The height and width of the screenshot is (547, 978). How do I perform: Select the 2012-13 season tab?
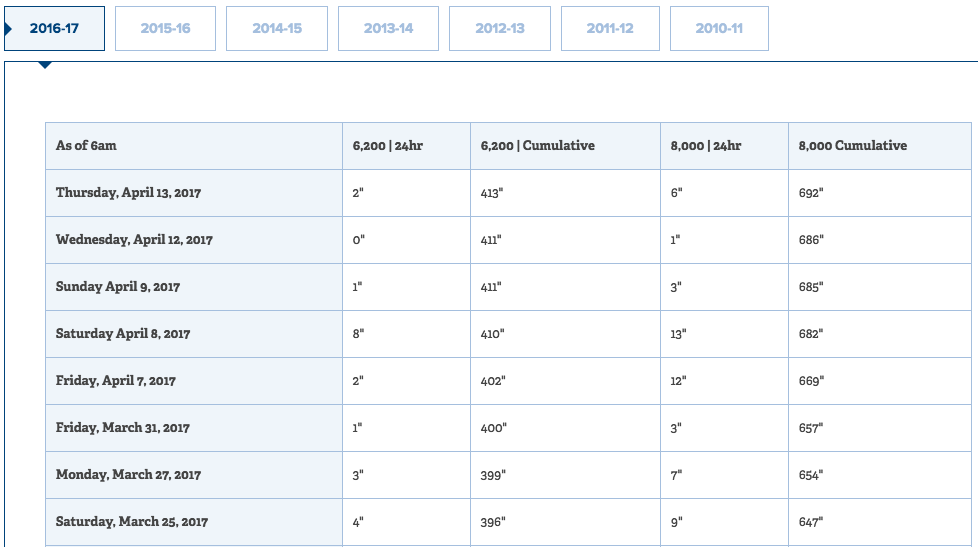500,29
